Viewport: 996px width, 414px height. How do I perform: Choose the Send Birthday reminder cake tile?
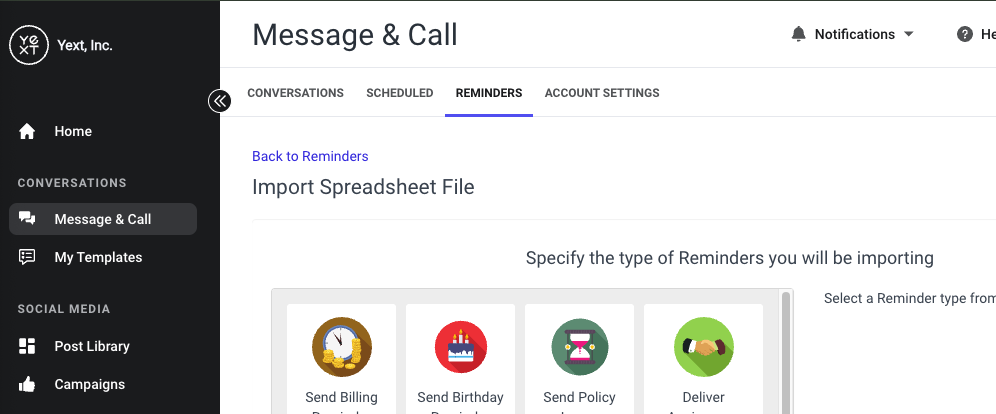[x=461, y=359]
